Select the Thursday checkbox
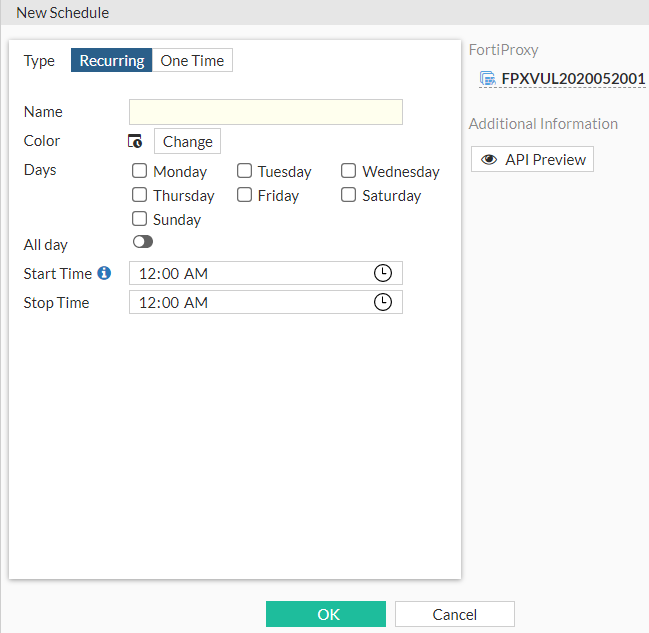Screen dimensions: 649x633 click(140, 195)
